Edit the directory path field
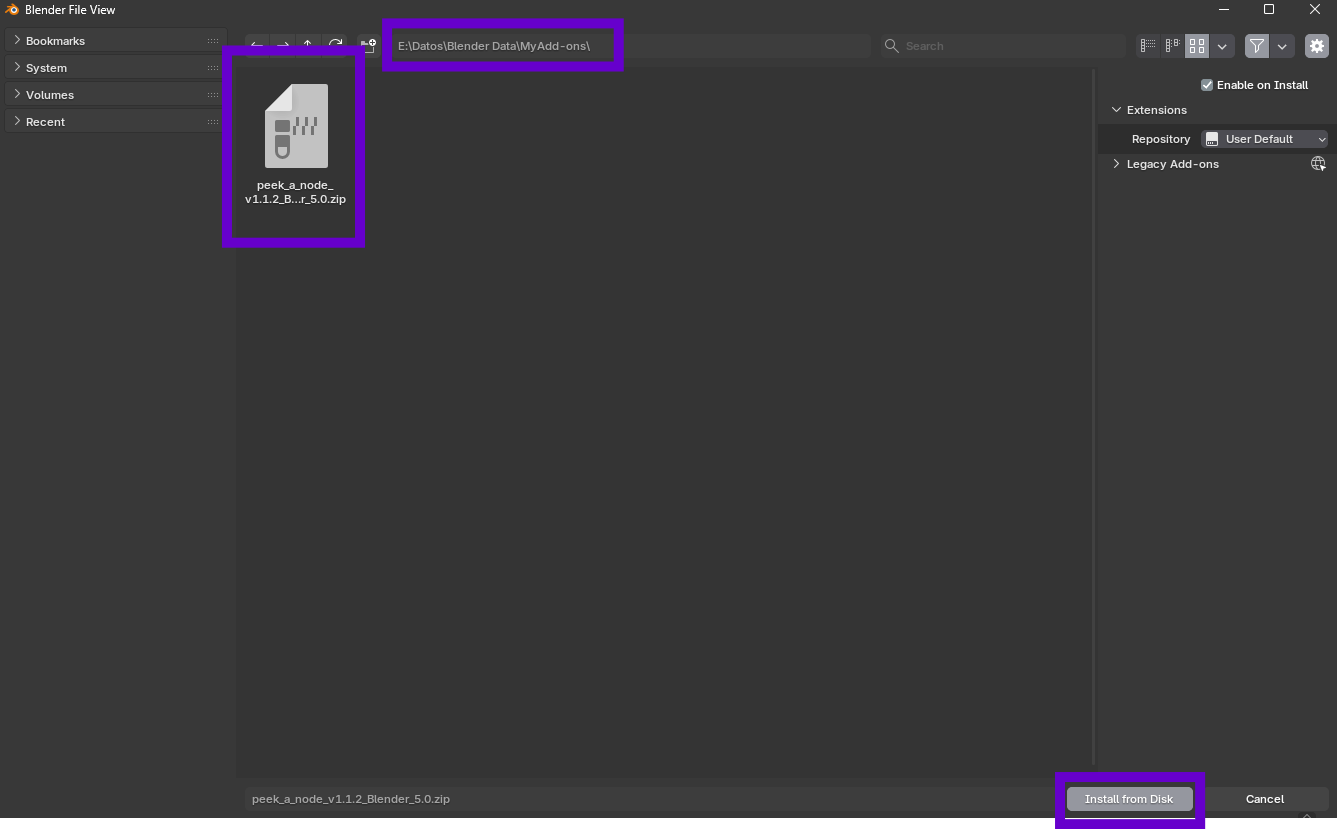The image size is (1337, 829). [x=630, y=46]
